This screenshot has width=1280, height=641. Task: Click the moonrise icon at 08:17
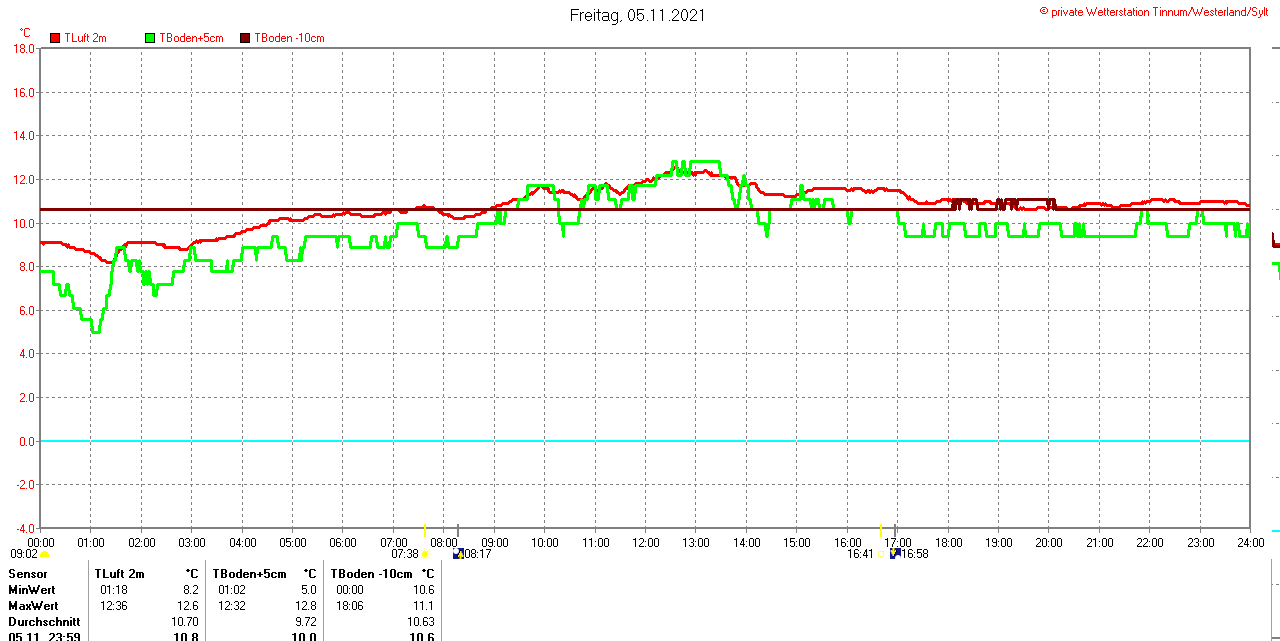tap(457, 553)
